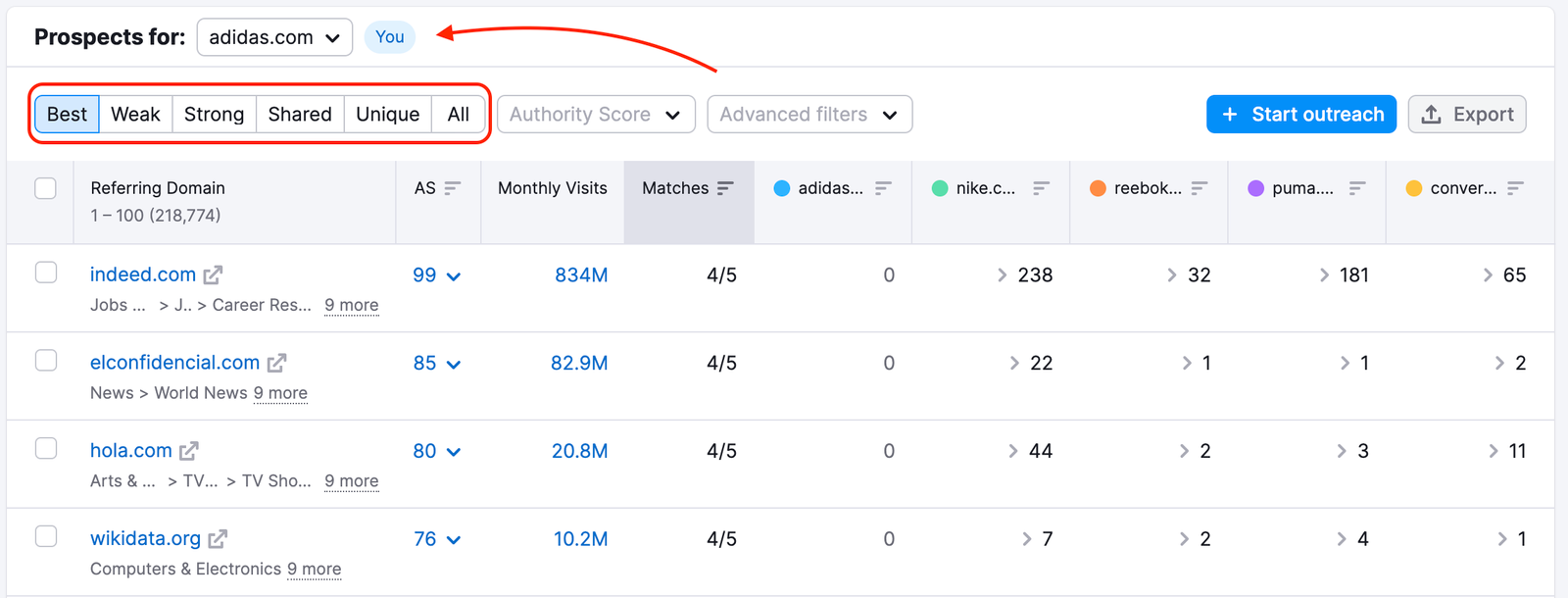Expand AS 85 details for elconfidencial.com
This screenshot has height=598, width=1568.
[x=454, y=365]
